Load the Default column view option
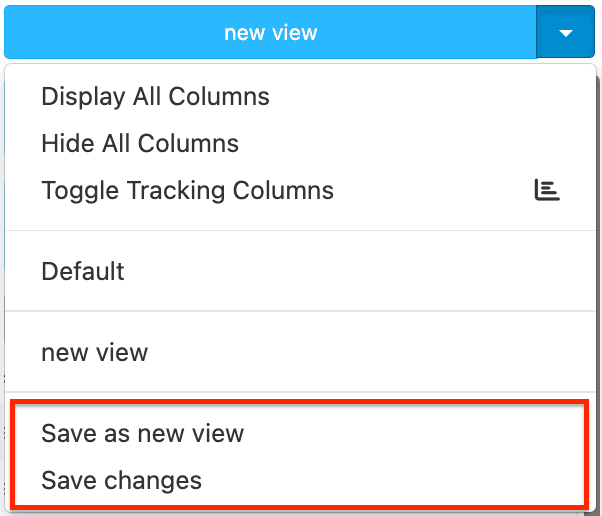 (83, 271)
